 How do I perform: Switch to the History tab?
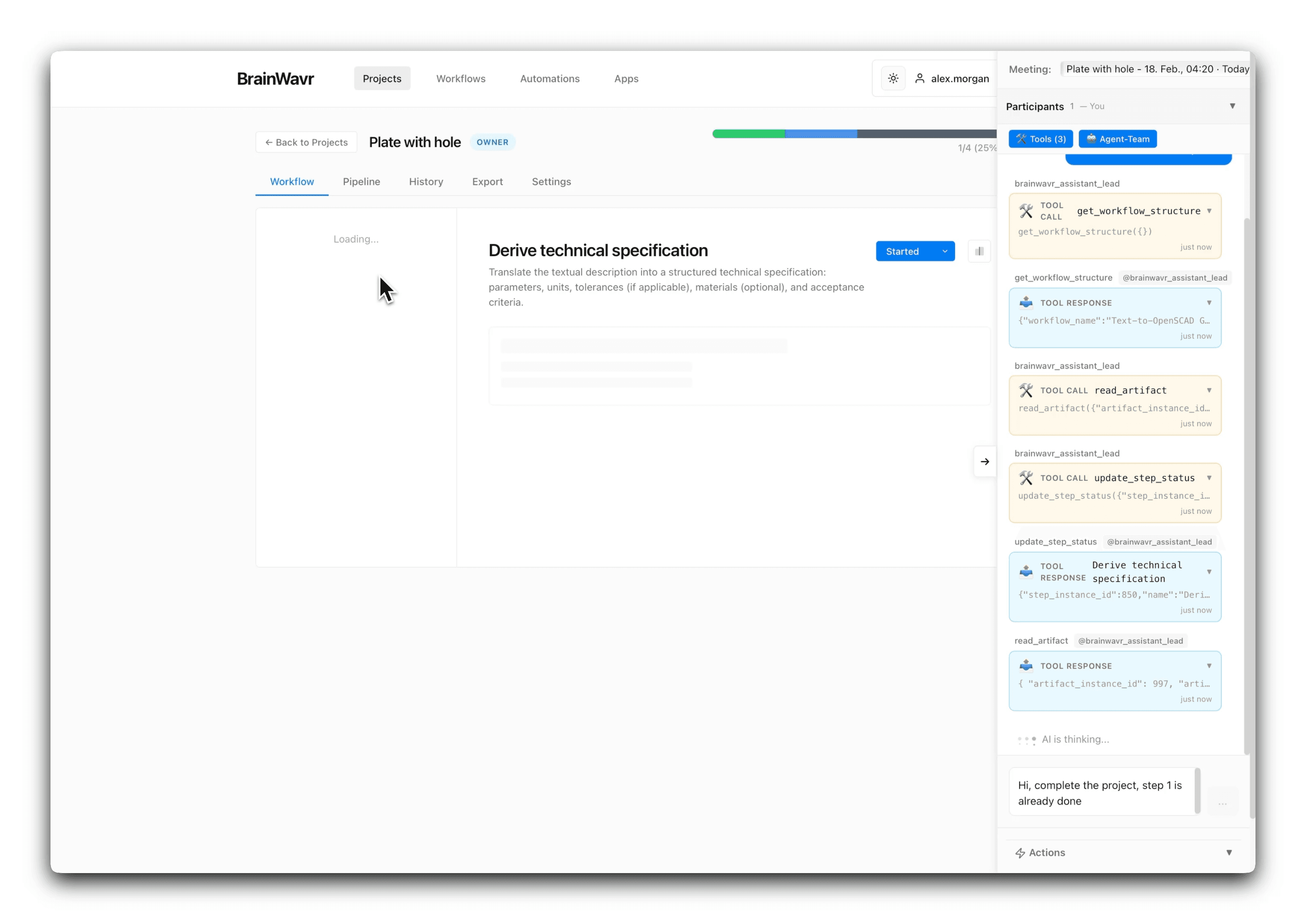[426, 181]
